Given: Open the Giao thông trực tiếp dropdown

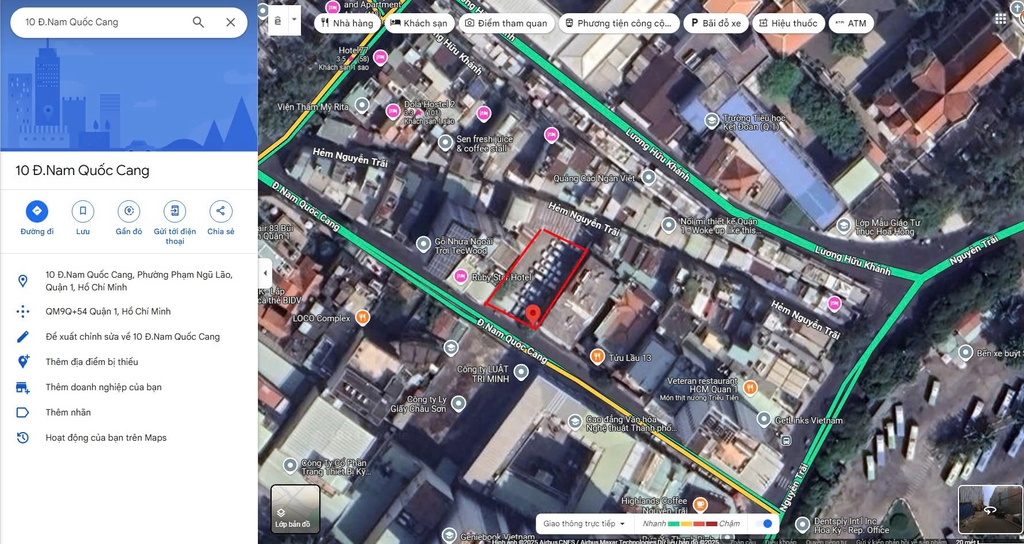Looking at the screenshot, I should (x=584, y=524).
